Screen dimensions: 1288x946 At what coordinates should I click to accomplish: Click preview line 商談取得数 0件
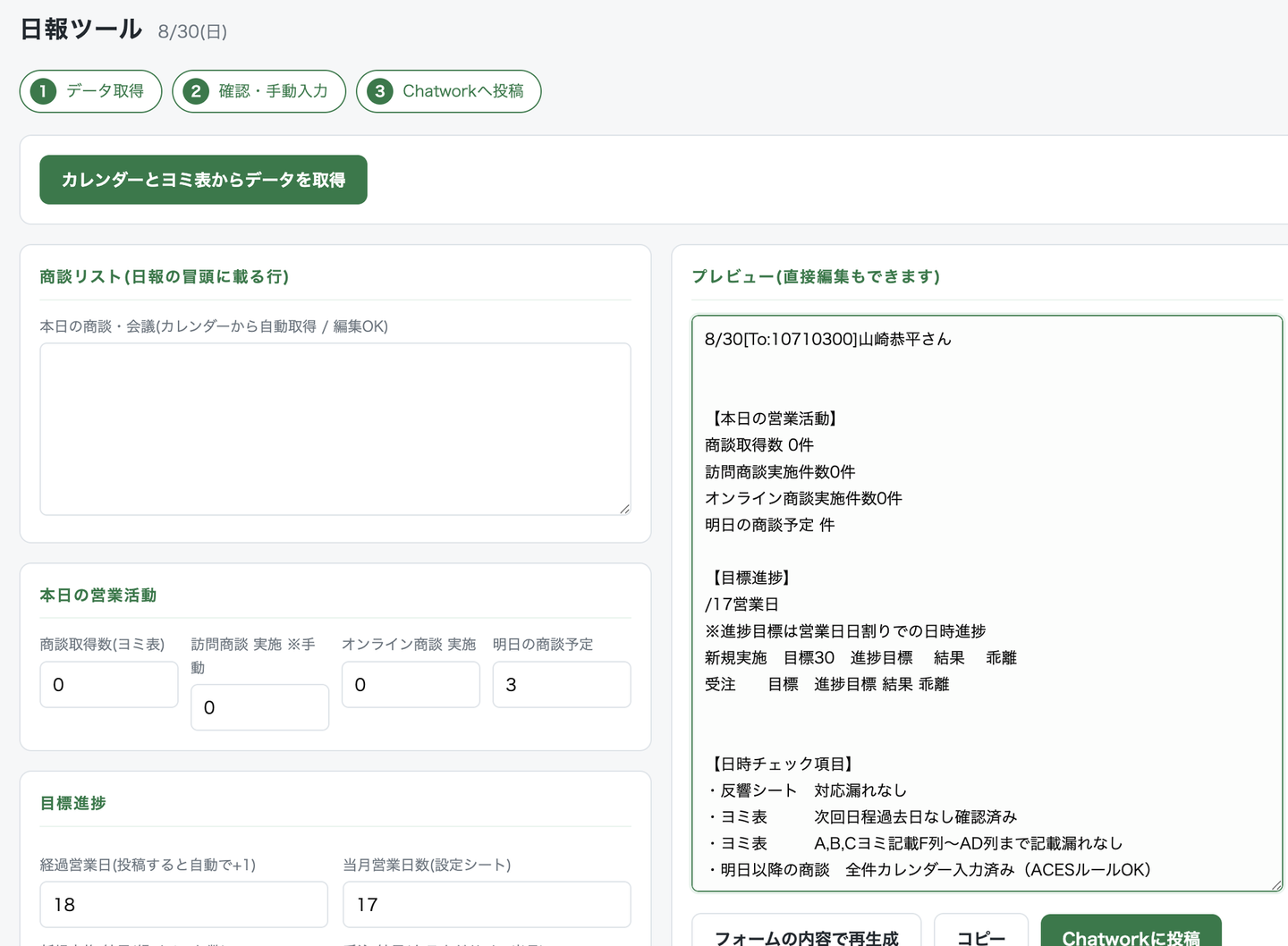click(759, 445)
